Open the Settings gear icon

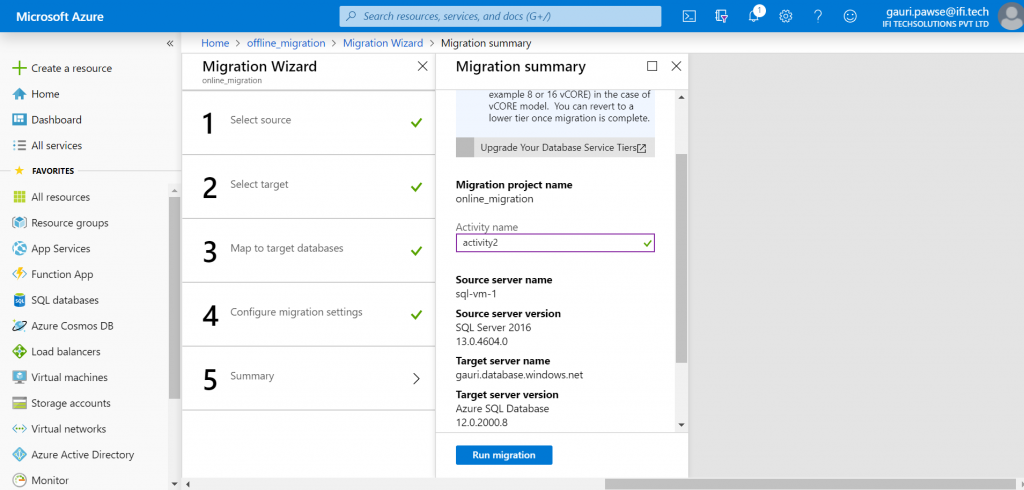(786, 16)
